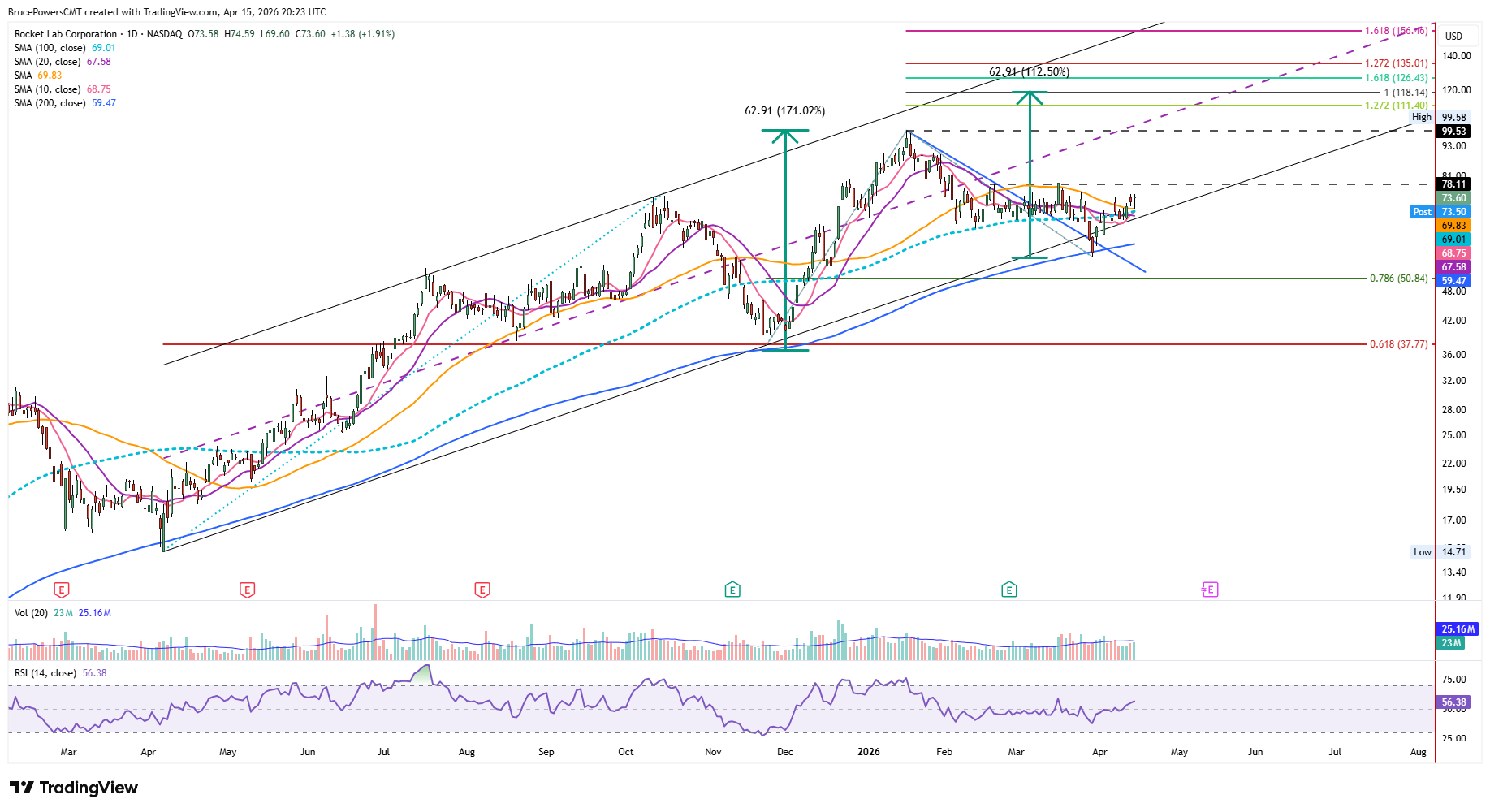The height and width of the screenshot is (812, 1490).
Task: Click the 25.16M volume axis label
Action: pyautogui.click(x=1458, y=629)
